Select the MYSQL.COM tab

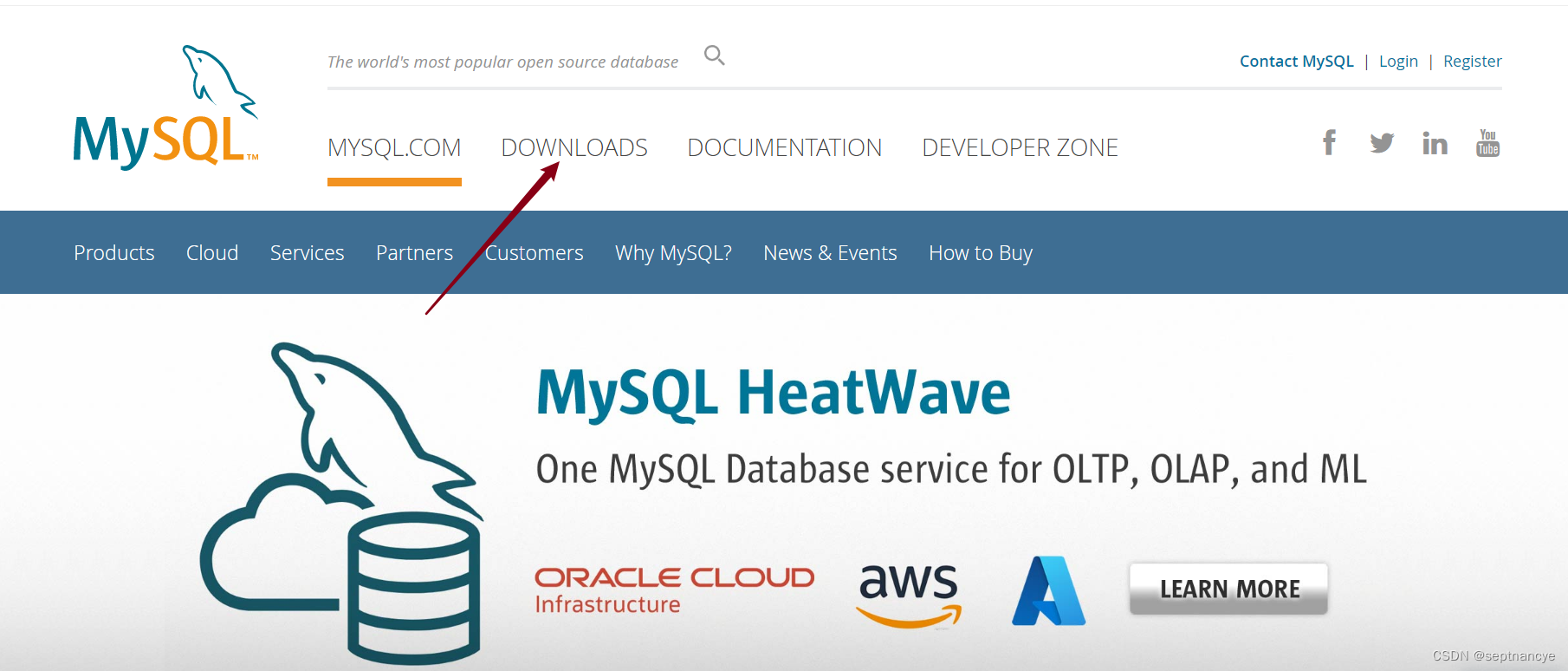click(x=394, y=147)
